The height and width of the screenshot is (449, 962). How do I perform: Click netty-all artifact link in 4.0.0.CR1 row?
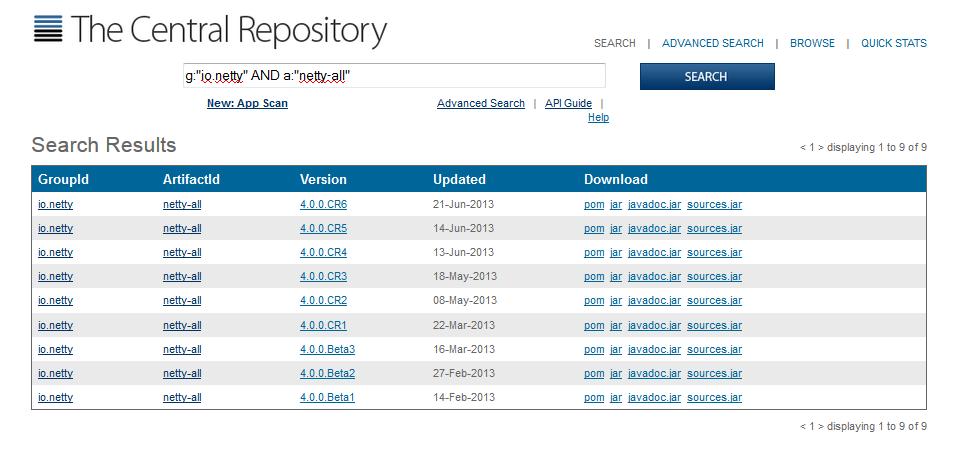tap(182, 325)
